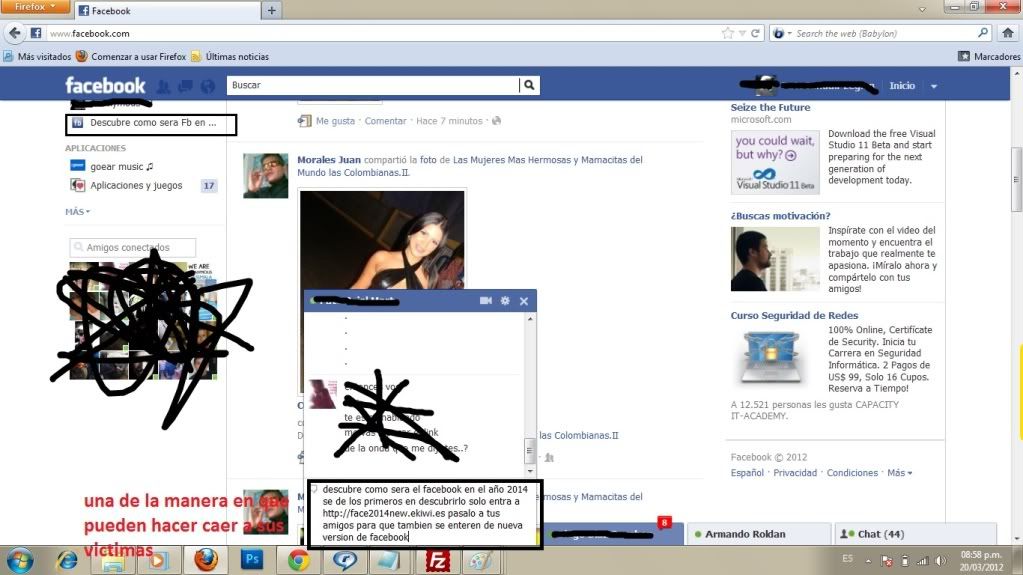Open the ¿Buscas motivación? ad image
The image size is (1023, 575).
tap(775, 259)
